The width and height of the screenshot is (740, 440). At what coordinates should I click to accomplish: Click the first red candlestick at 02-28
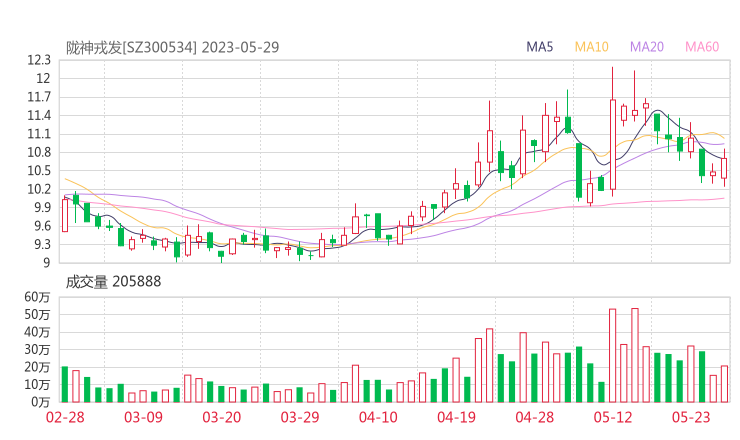(x=65, y=215)
